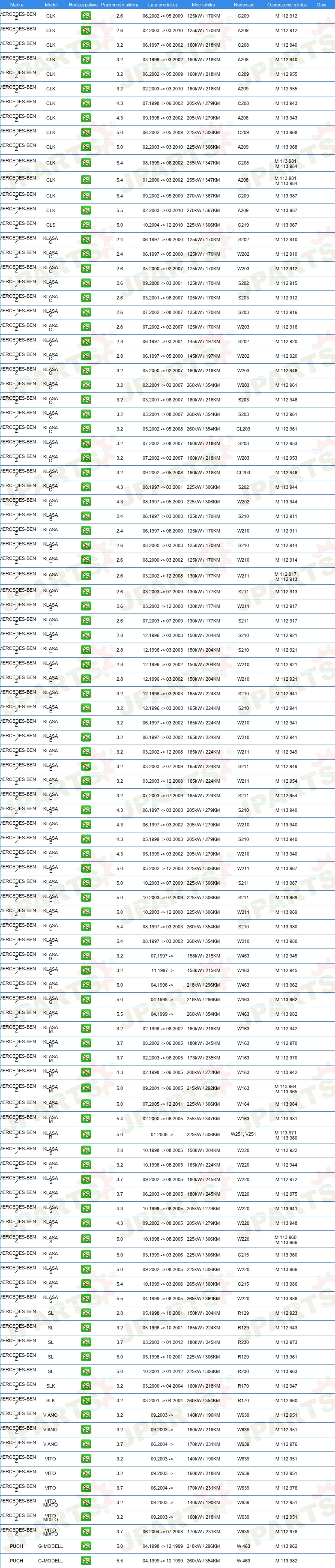The height and width of the screenshot is (1568, 335).
Task: Click the engine codes M 113.971, M 113.960
Action: click(286, 1135)
